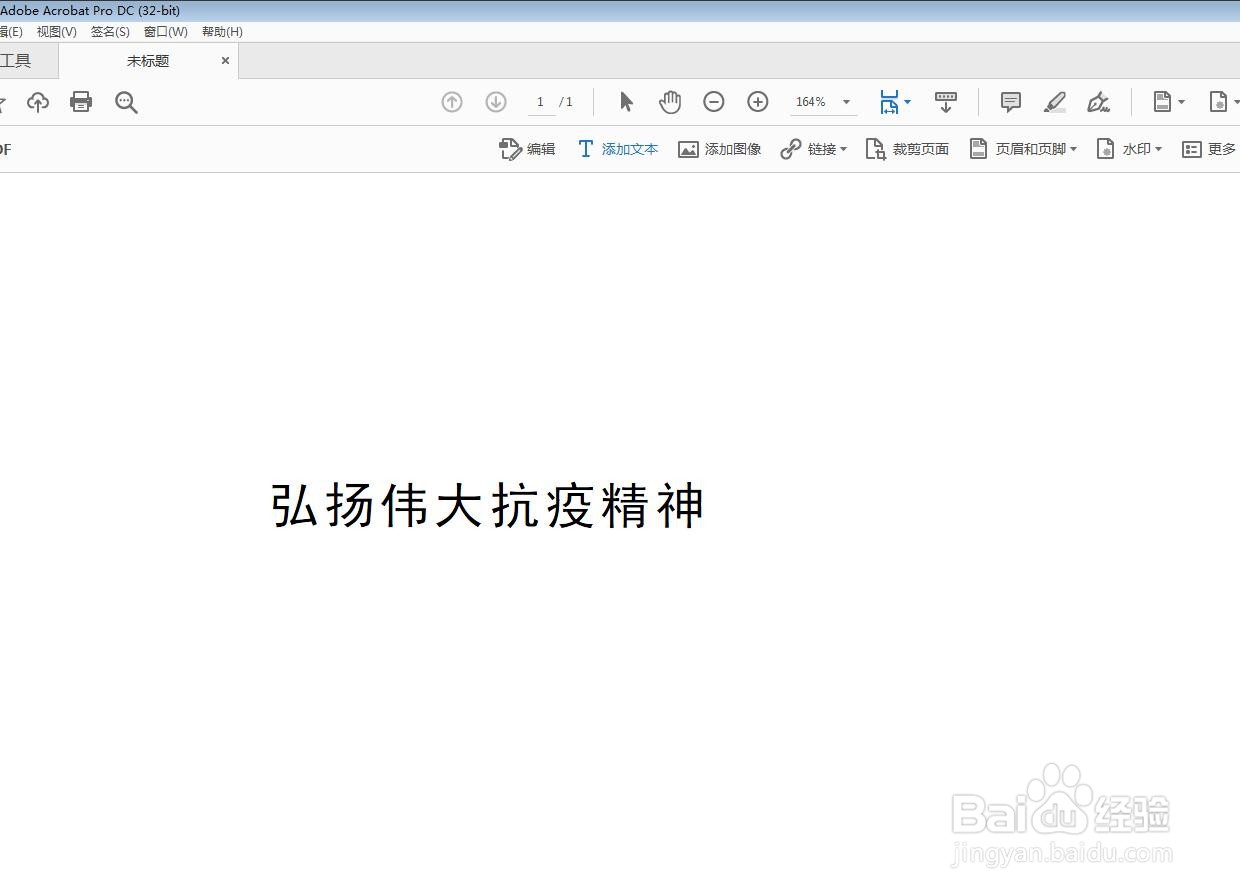Open the find text magnifier icon
The width and height of the screenshot is (1240, 895).
tap(126, 102)
